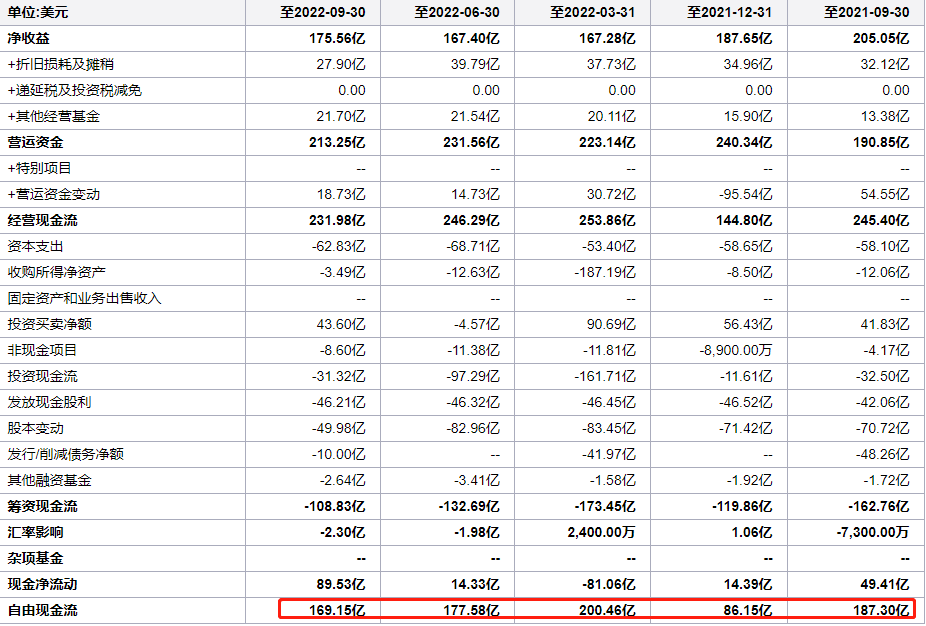Image resolution: width=926 pixels, height=626 pixels.
Task: Select investment net value 90.69亿
Action: (611, 324)
